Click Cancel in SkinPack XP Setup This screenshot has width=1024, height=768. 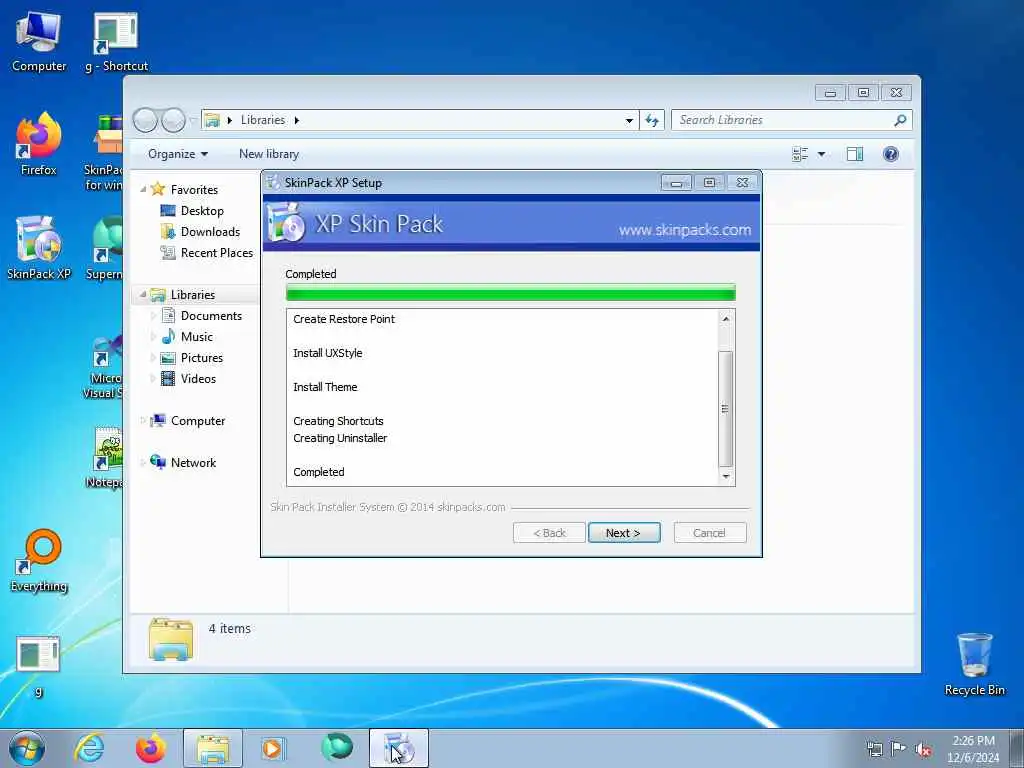pyautogui.click(x=710, y=533)
